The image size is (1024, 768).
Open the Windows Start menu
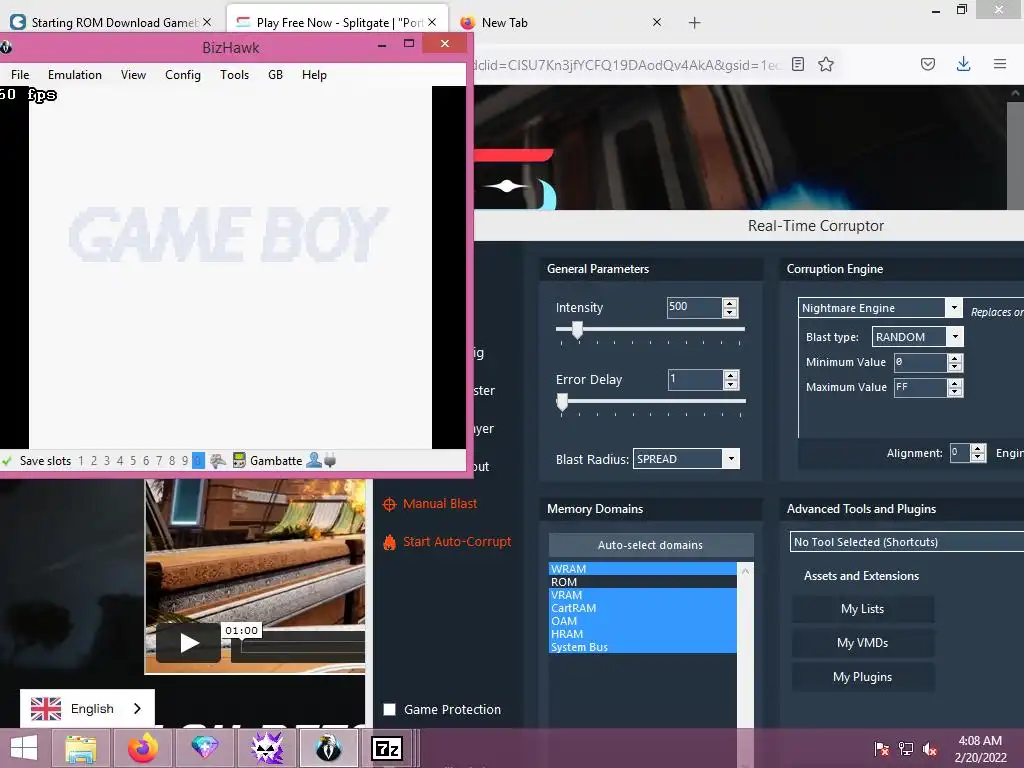[x=24, y=748]
